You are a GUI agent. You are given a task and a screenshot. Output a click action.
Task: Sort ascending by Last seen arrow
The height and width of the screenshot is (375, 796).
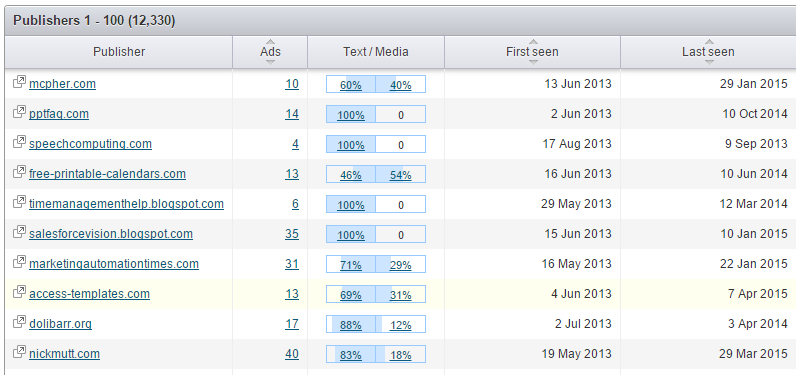tap(709, 42)
